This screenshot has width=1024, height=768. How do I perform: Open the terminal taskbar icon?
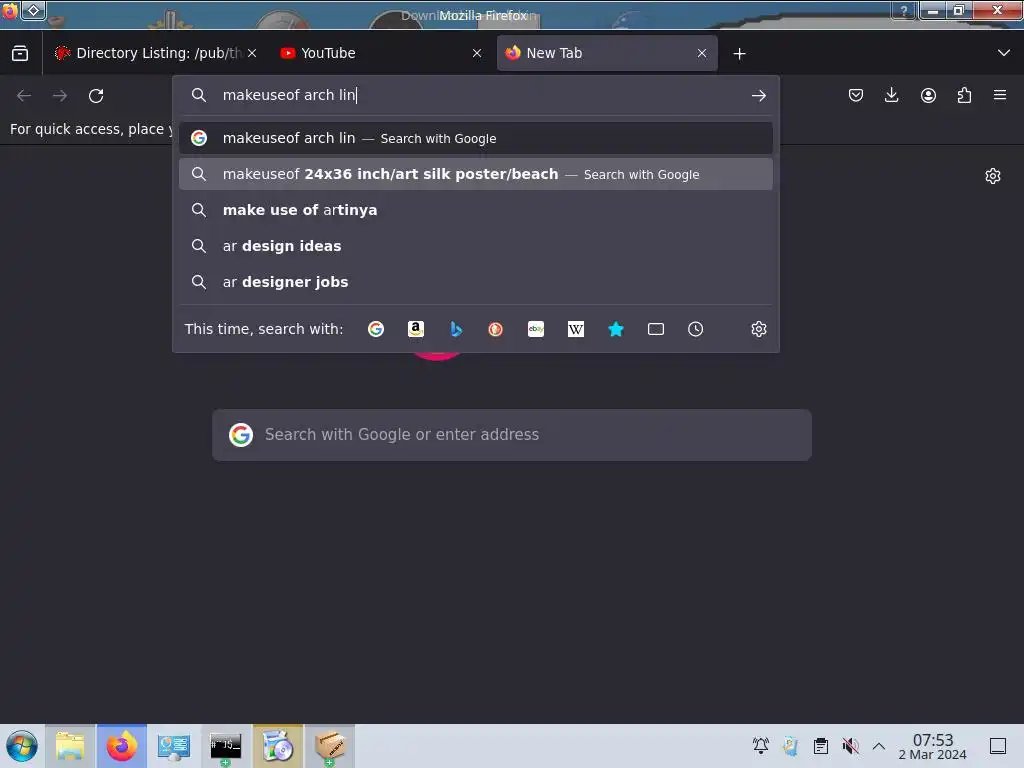pos(226,746)
